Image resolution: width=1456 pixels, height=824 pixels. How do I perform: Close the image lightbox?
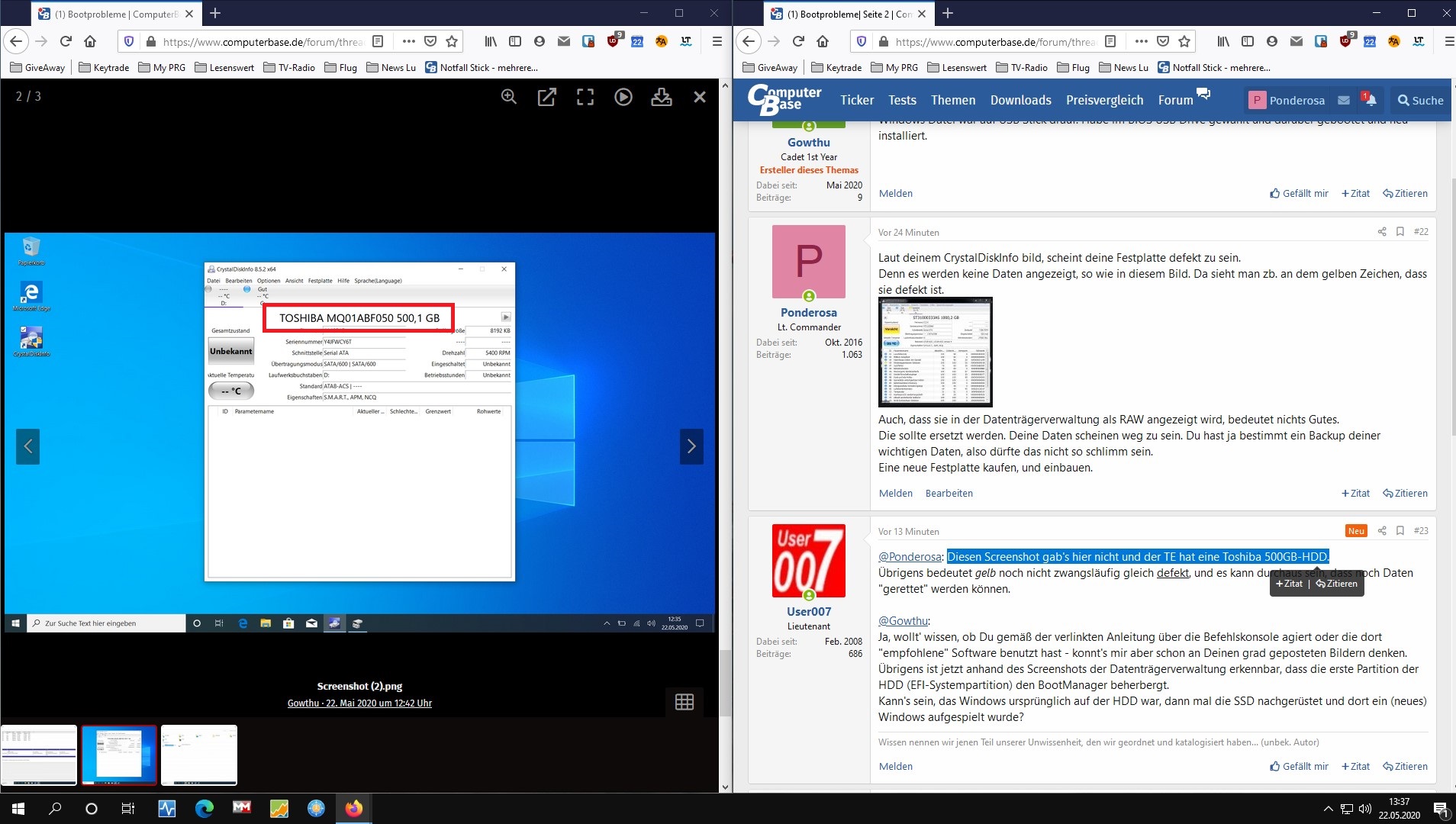coord(700,97)
